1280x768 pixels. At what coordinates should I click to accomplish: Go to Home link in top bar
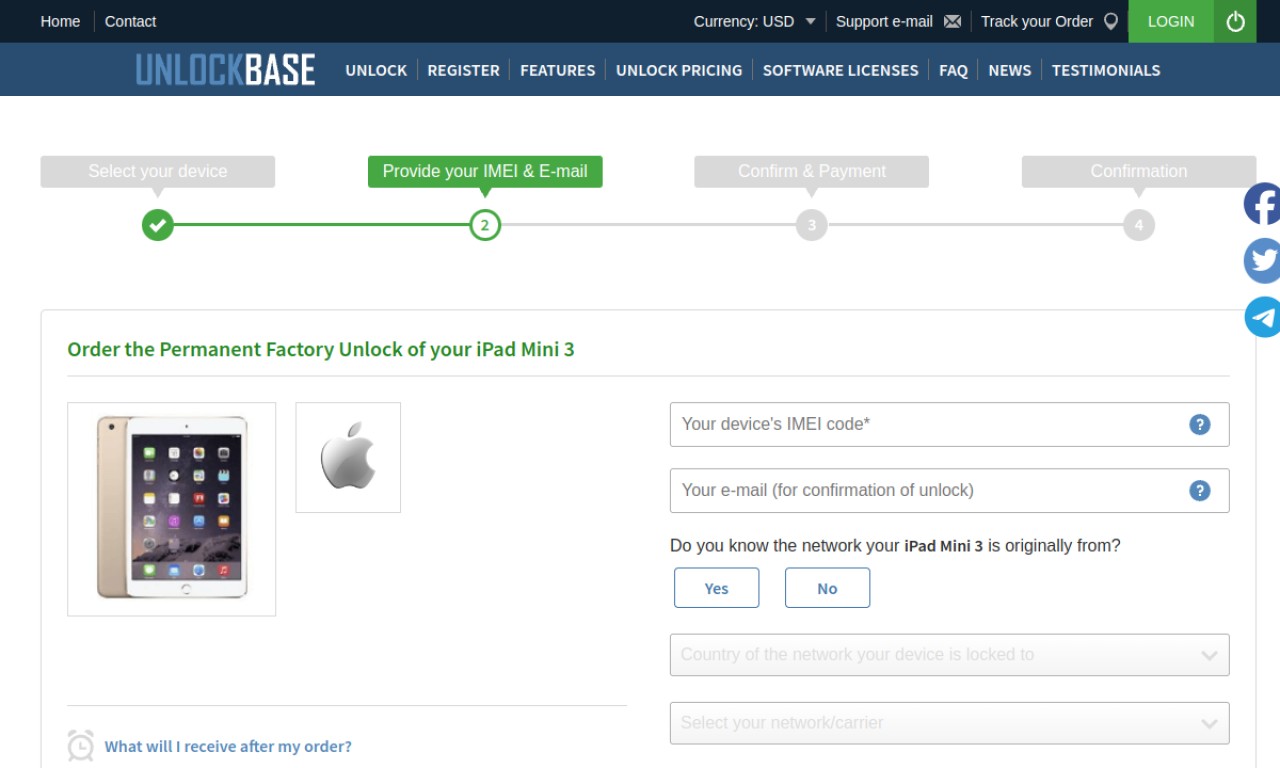pos(60,21)
